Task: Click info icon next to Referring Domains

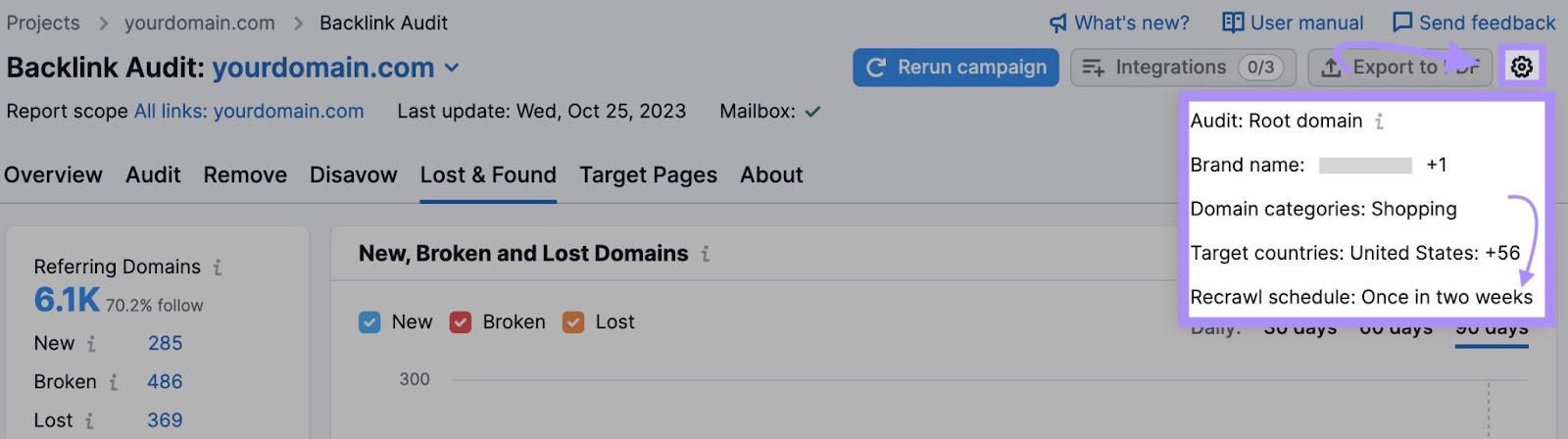Action: click(218, 267)
